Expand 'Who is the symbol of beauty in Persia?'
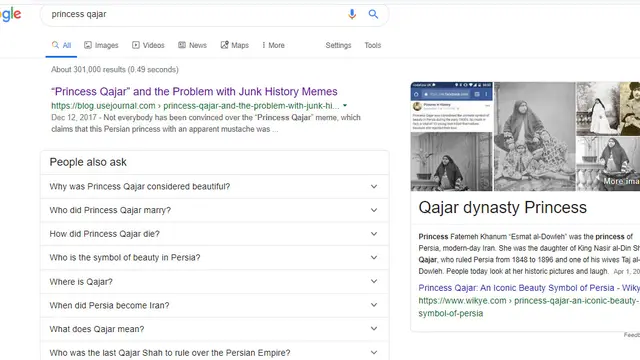This screenshot has height=360, width=640. (215, 258)
